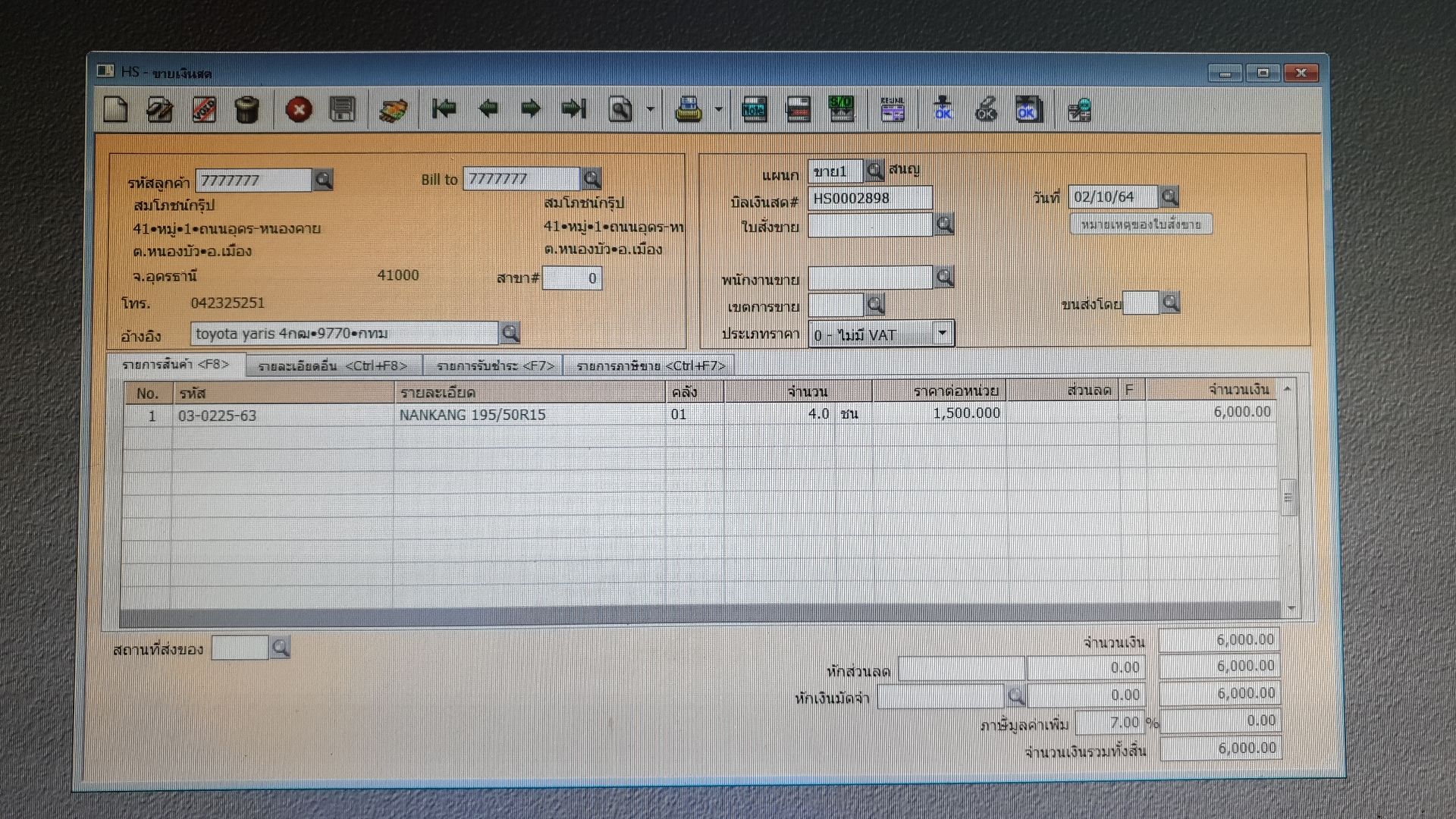Click the printer icon
Image resolution: width=1456 pixels, height=819 pixels.
689,110
